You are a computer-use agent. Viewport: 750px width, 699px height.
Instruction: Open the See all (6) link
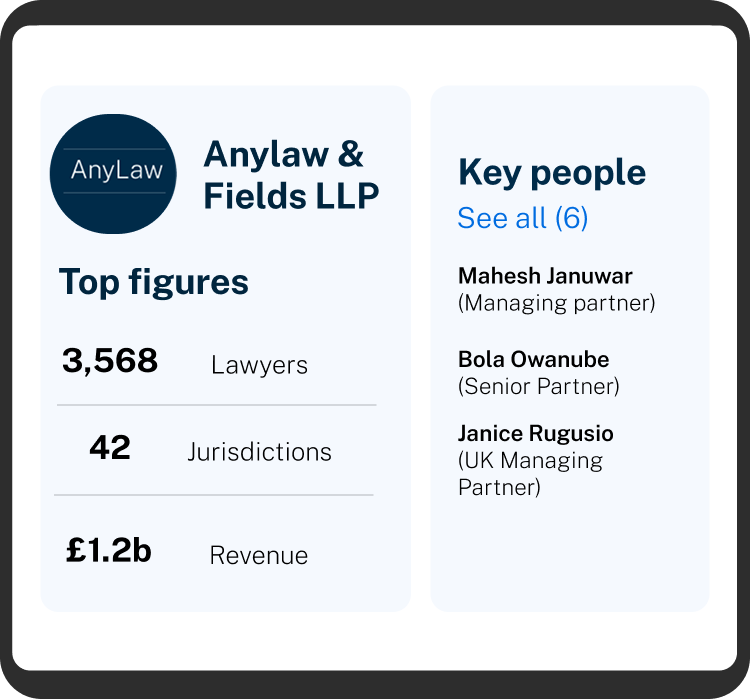pos(522,218)
